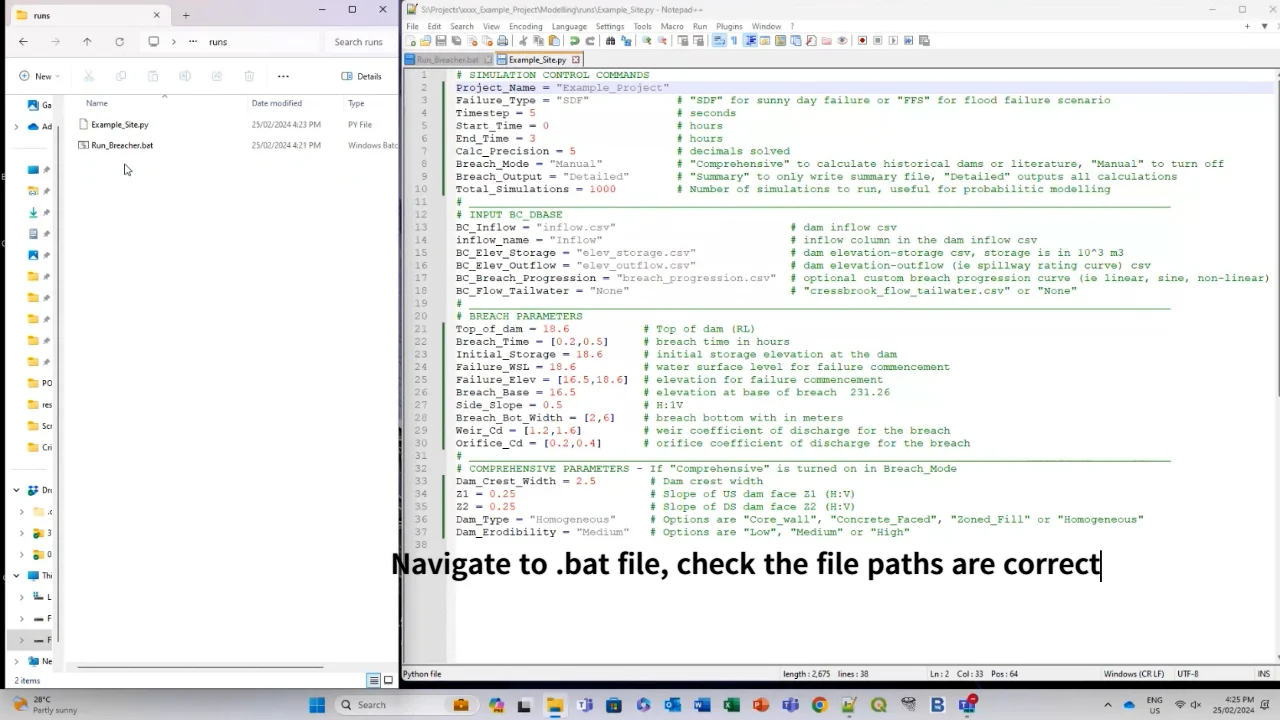Switch to the Run_Breacher.bat tab
This screenshot has height=720, width=1280.
(x=447, y=60)
